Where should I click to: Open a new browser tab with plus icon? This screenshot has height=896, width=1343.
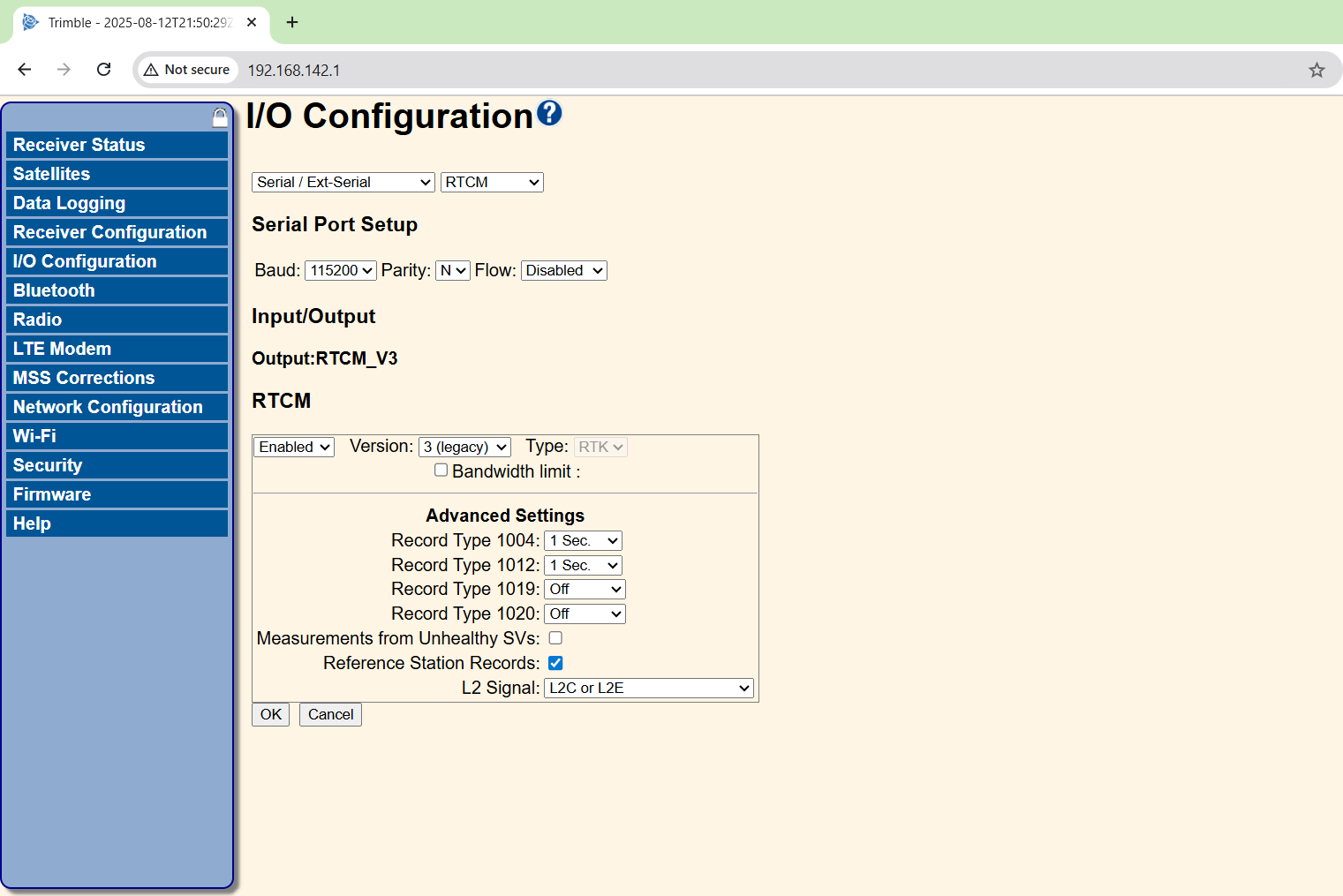coord(292,22)
